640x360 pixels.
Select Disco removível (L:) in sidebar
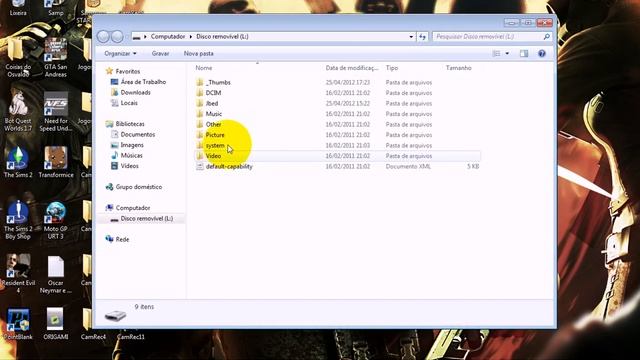[142, 219]
